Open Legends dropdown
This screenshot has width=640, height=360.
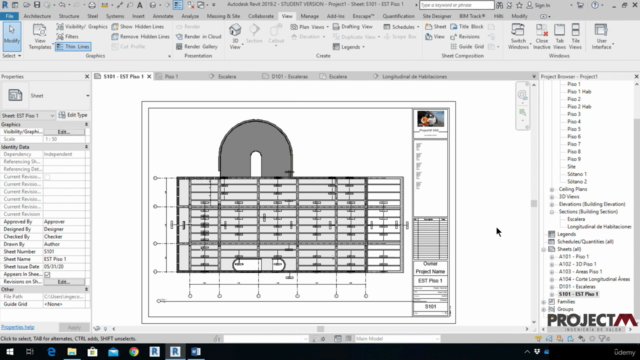click(349, 47)
